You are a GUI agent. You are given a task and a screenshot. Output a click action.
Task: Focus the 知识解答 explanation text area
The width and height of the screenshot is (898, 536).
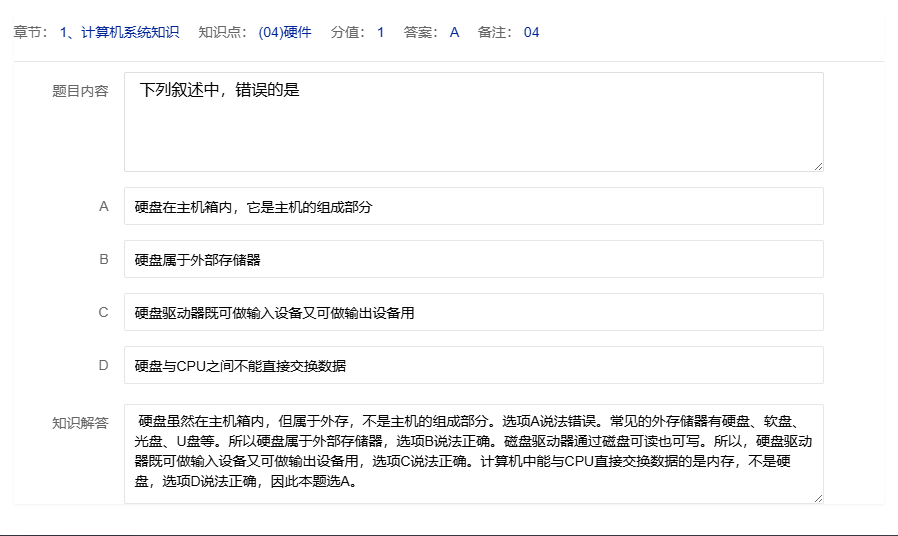pos(473,453)
